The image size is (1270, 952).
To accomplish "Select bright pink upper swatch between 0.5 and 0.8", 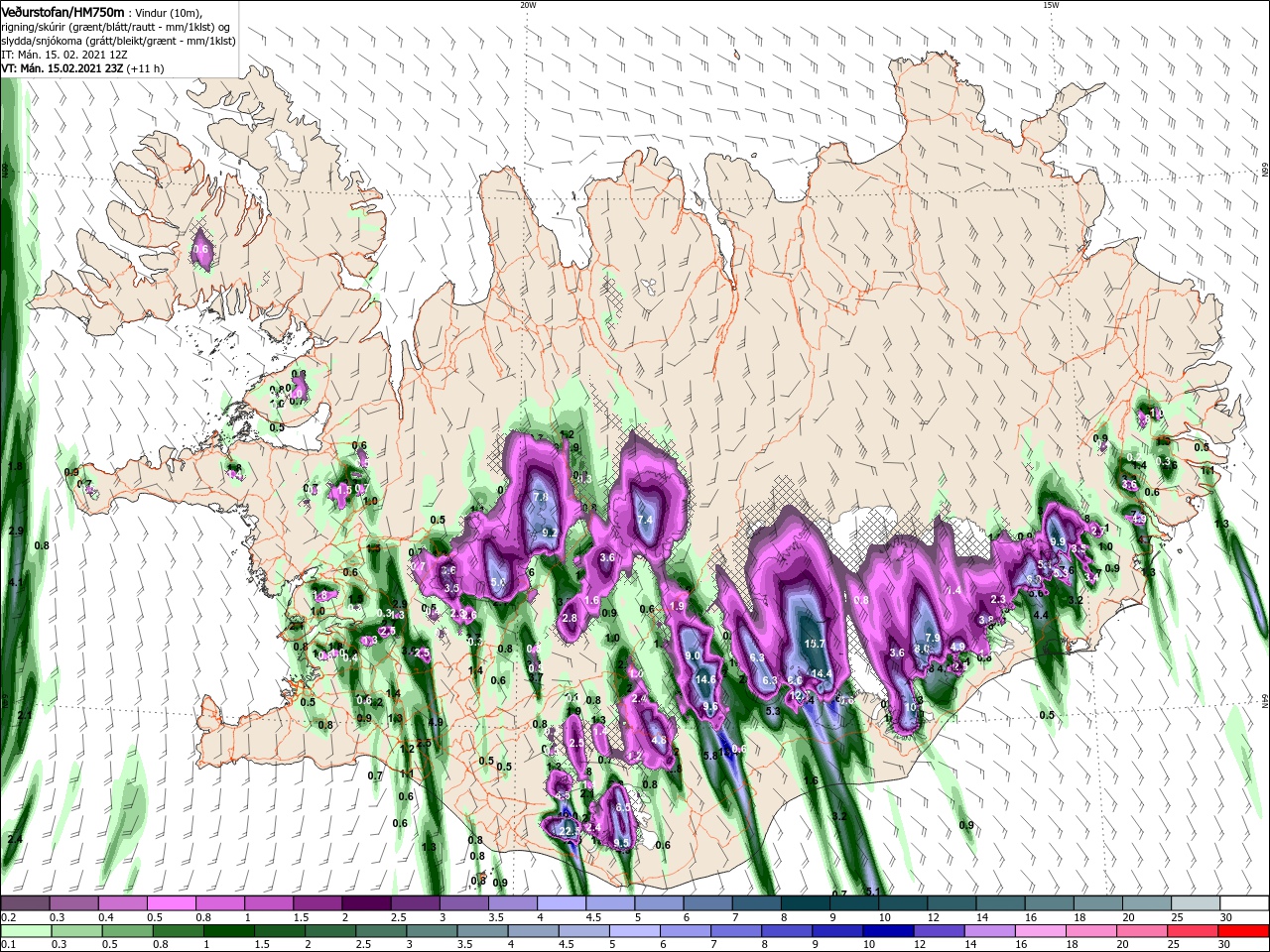I will click(x=171, y=903).
